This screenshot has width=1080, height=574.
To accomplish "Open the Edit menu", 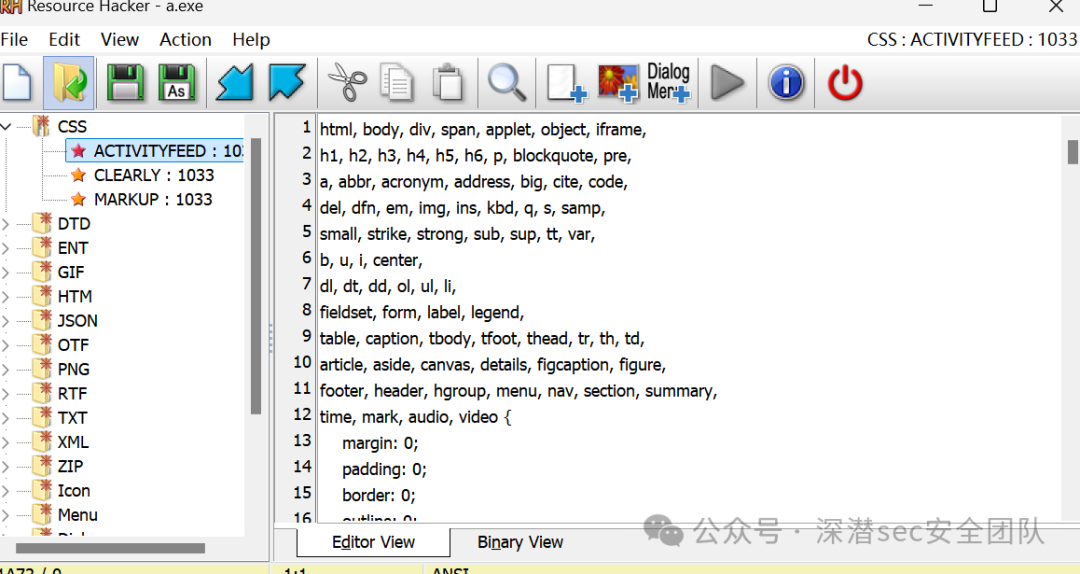I will 64,40.
